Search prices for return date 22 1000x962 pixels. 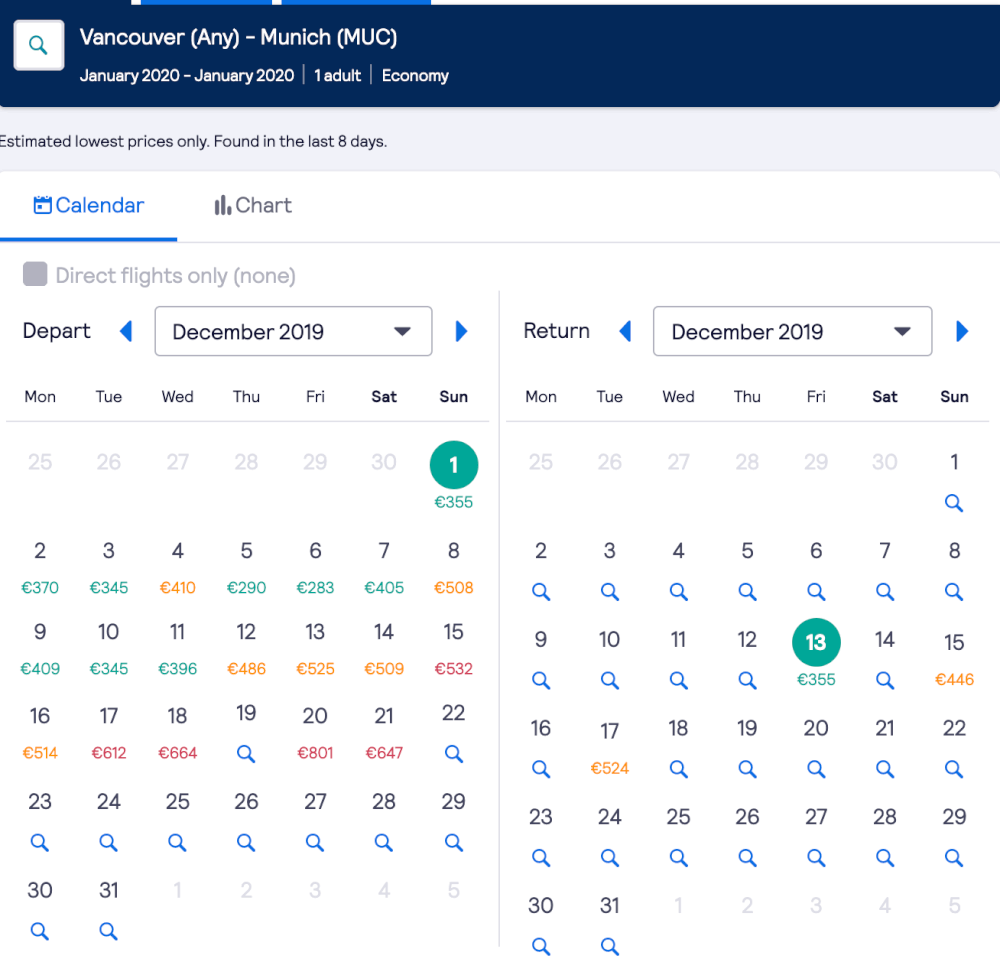954,769
